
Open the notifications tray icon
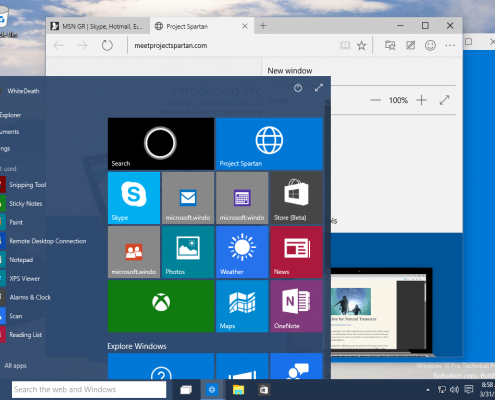tap(469, 390)
